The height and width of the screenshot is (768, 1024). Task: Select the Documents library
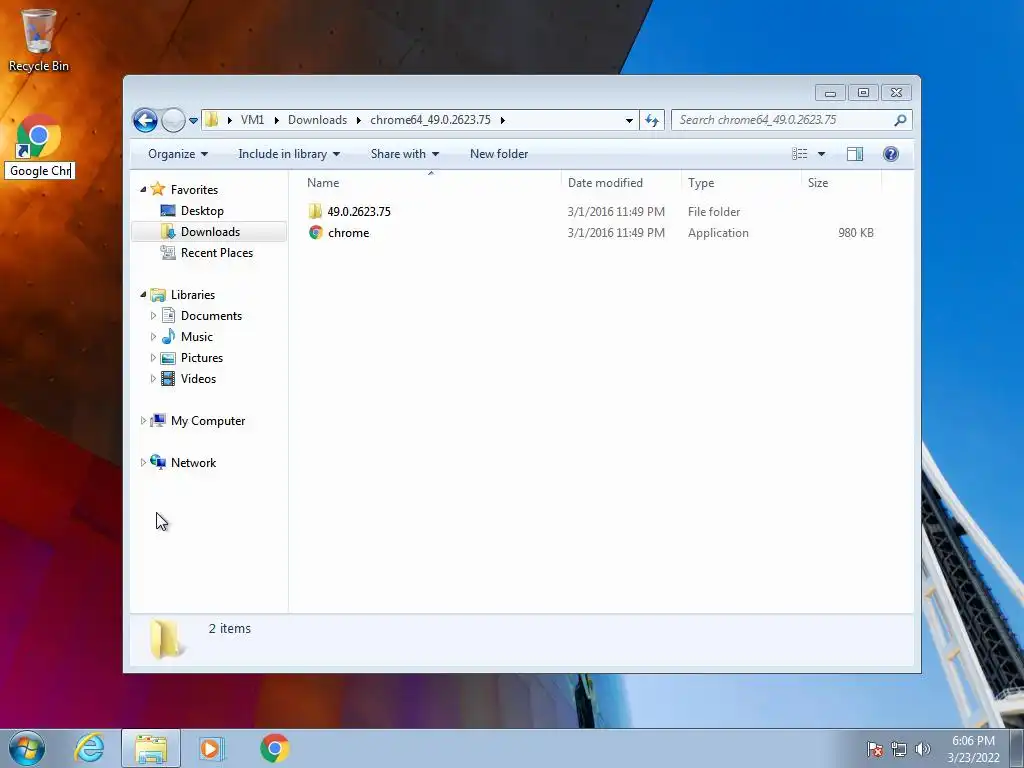(x=211, y=316)
